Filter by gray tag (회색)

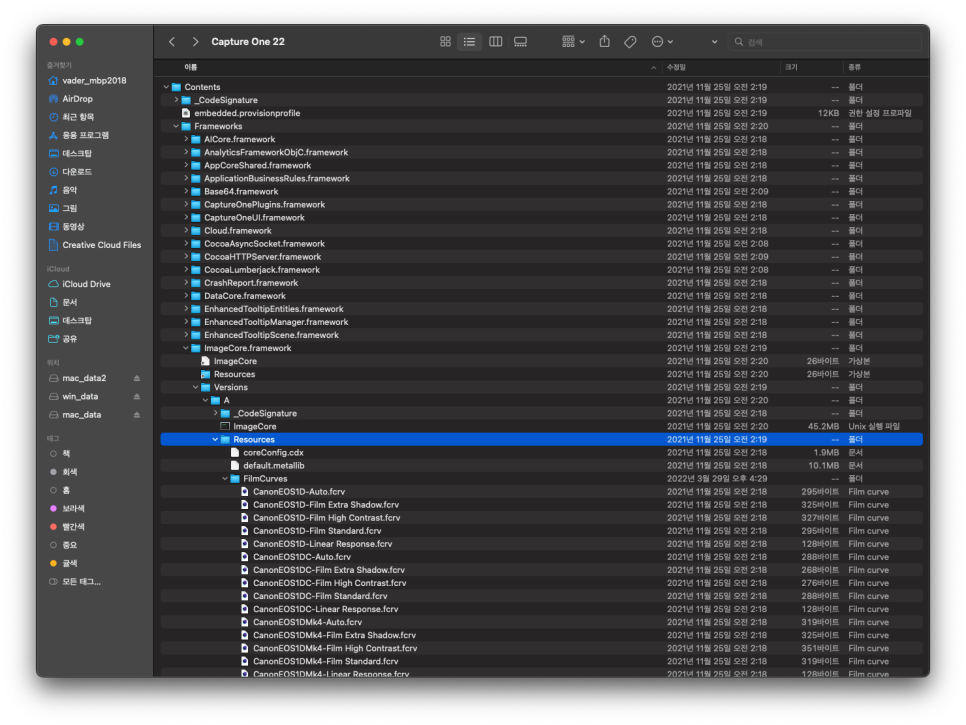pos(70,472)
